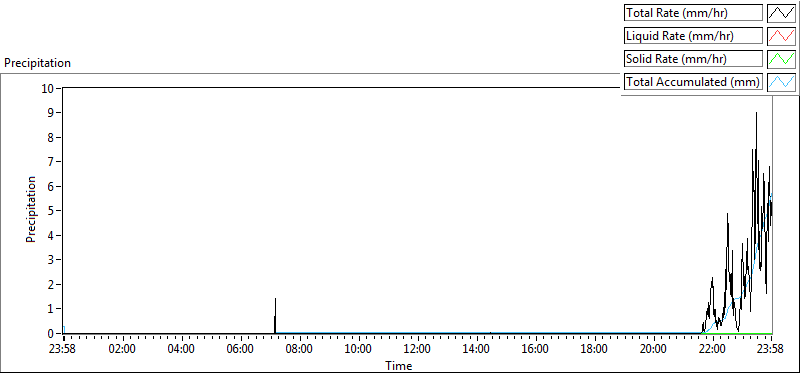Click the 12:00 time tick label
Viewport: 800px width, 373px height.
[x=418, y=350]
